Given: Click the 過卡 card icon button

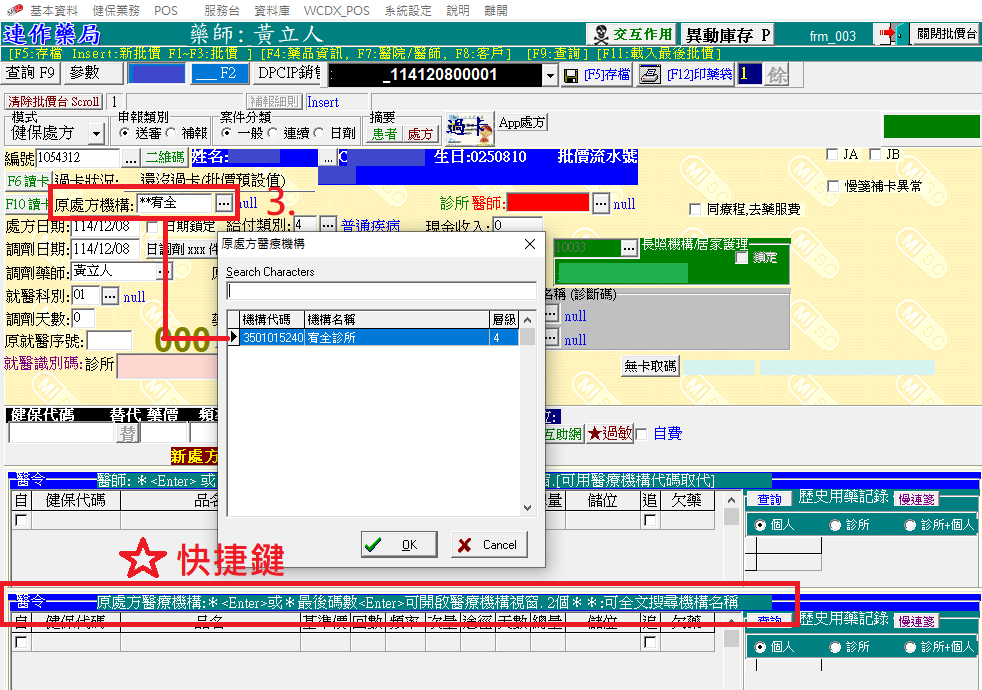Looking at the screenshot, I should point(469,126).
